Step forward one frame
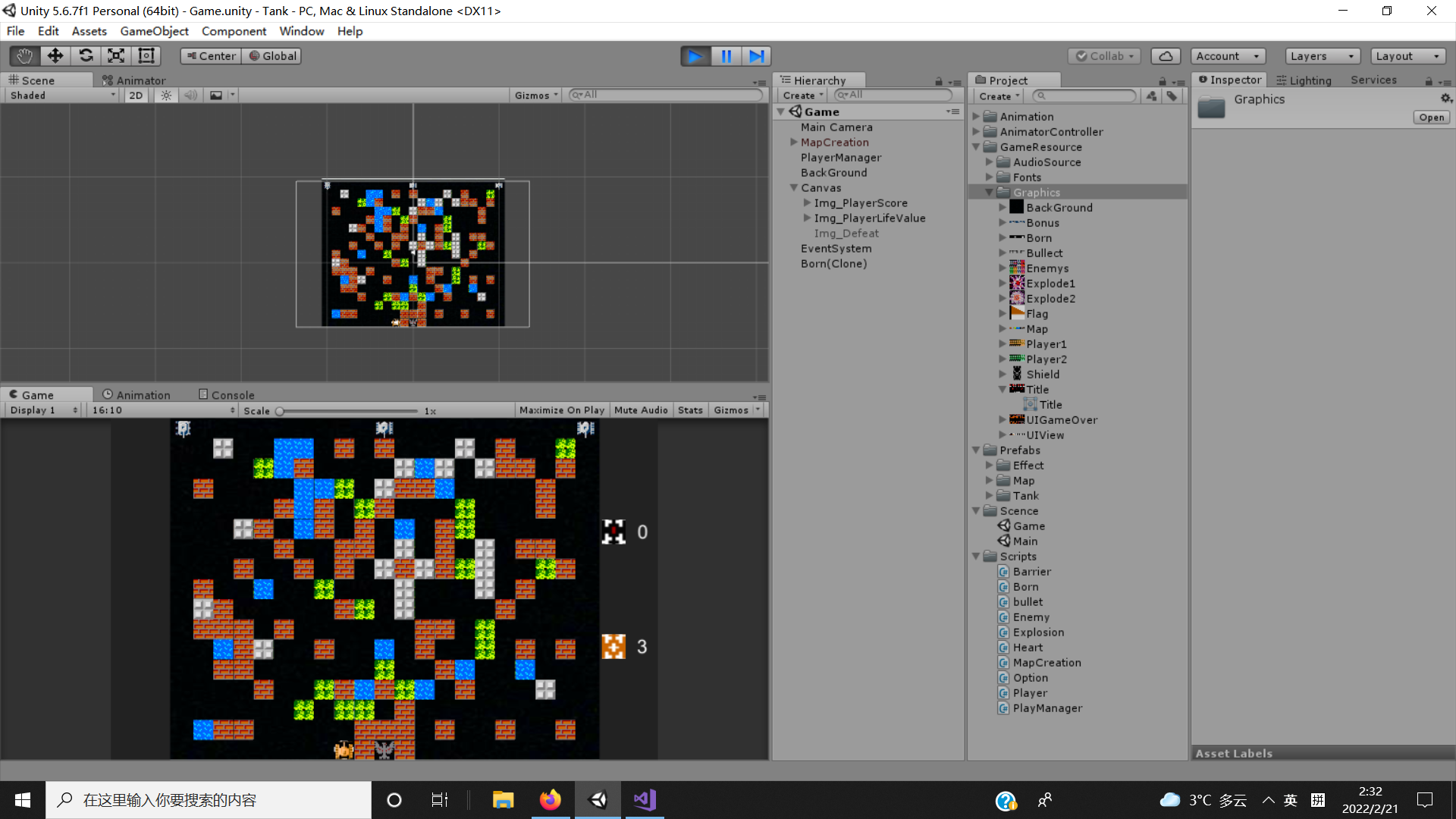1456x819 pixels. pos(756,56)
